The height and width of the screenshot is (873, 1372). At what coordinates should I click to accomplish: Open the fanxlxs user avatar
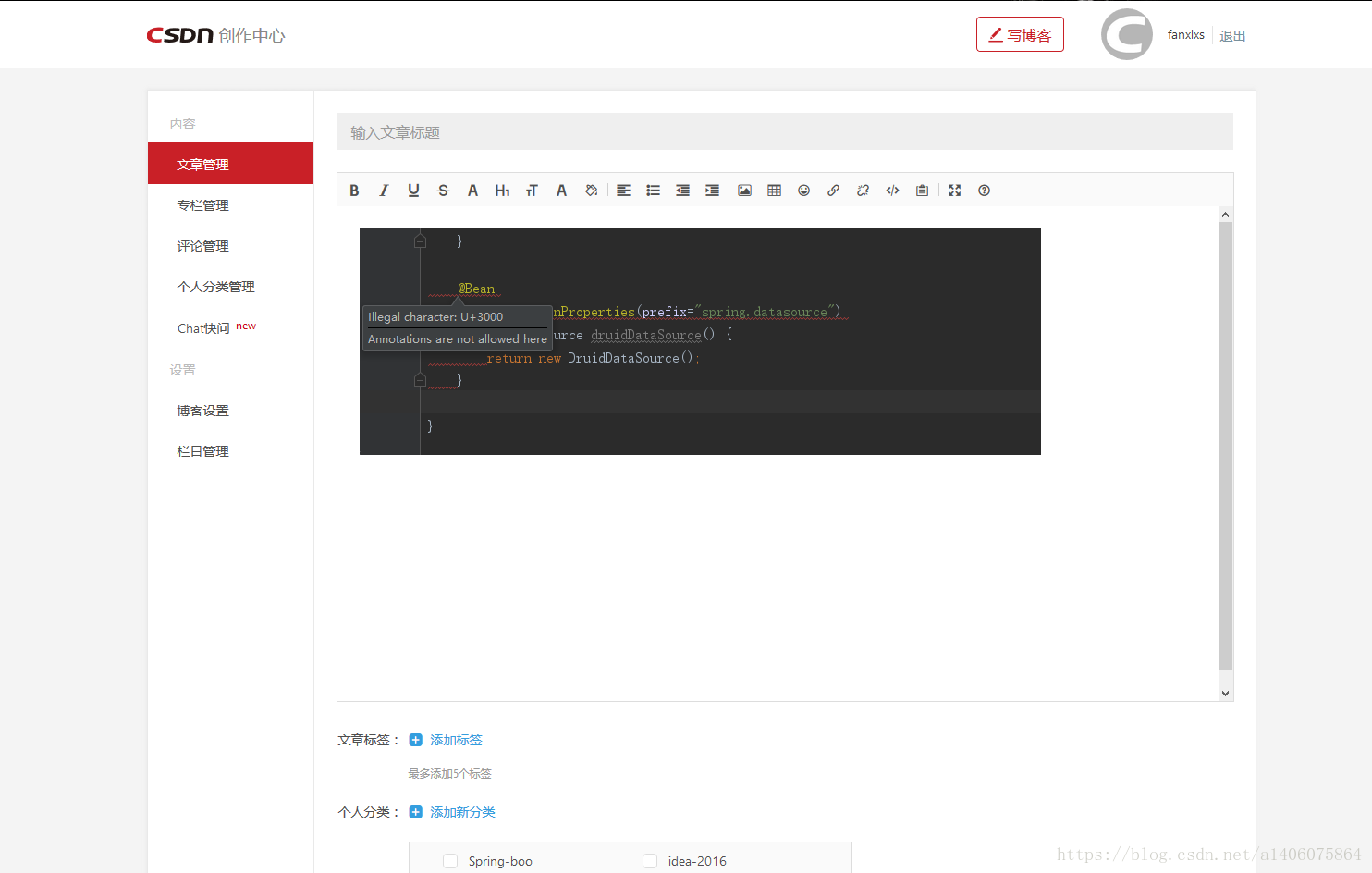[x=1127, y=34]
